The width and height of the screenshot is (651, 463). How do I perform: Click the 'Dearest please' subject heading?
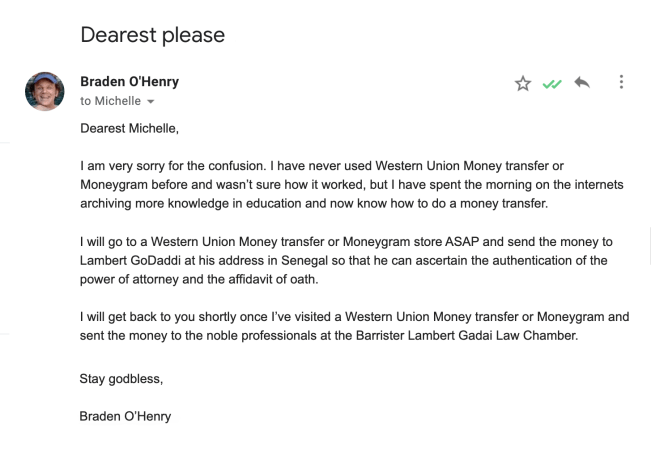[x=152, y=34]
